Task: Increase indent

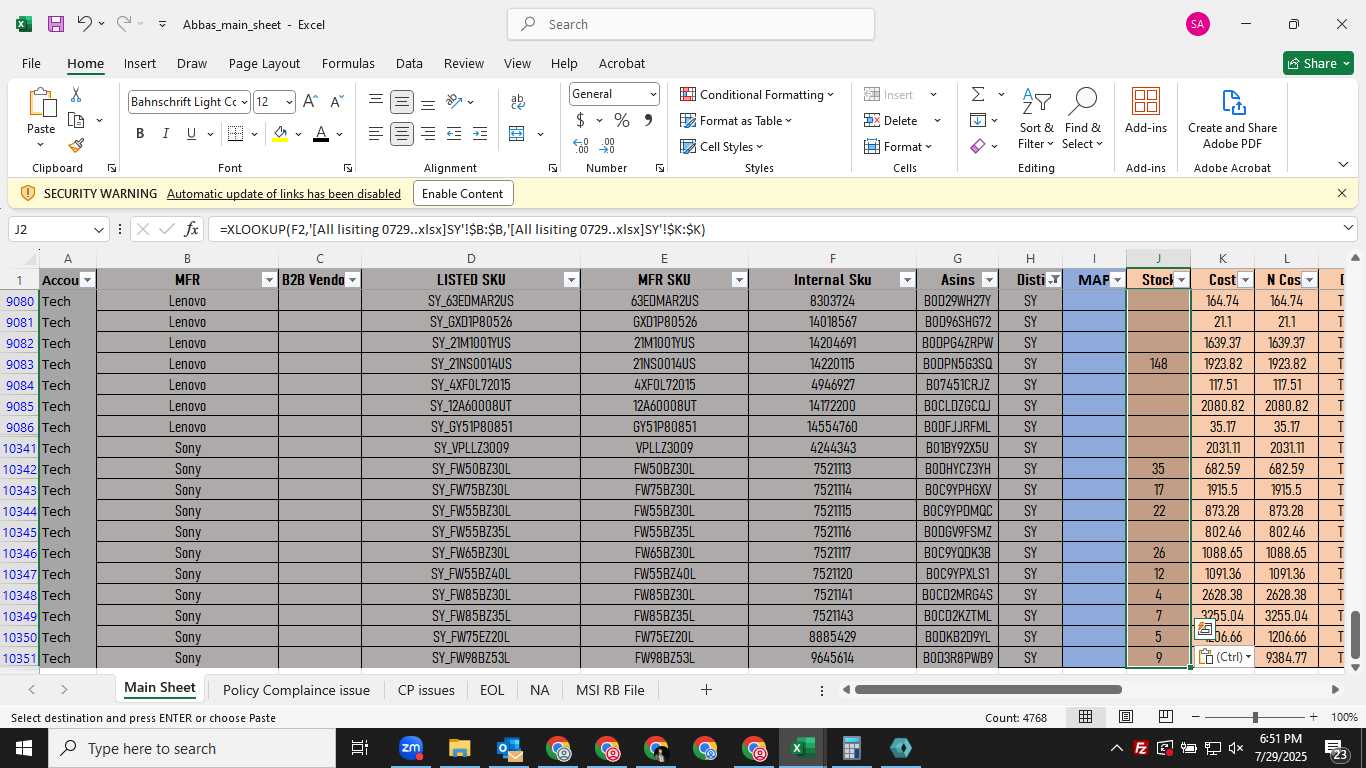Action: [480, 134]
